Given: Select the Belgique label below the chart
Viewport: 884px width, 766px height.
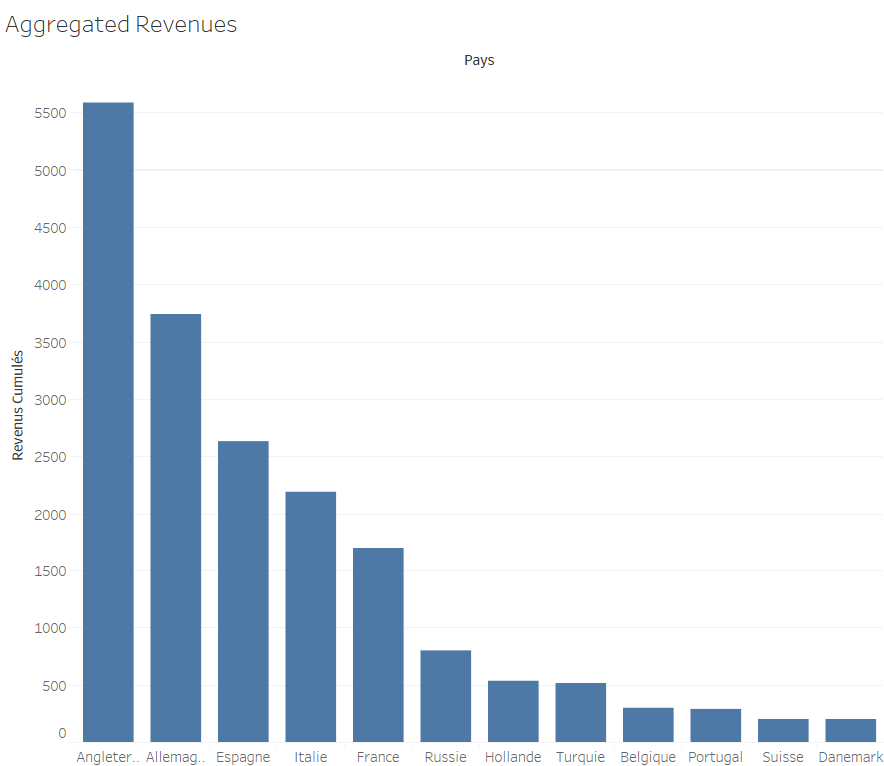Looking at the screenshot, I should [648, 757].
